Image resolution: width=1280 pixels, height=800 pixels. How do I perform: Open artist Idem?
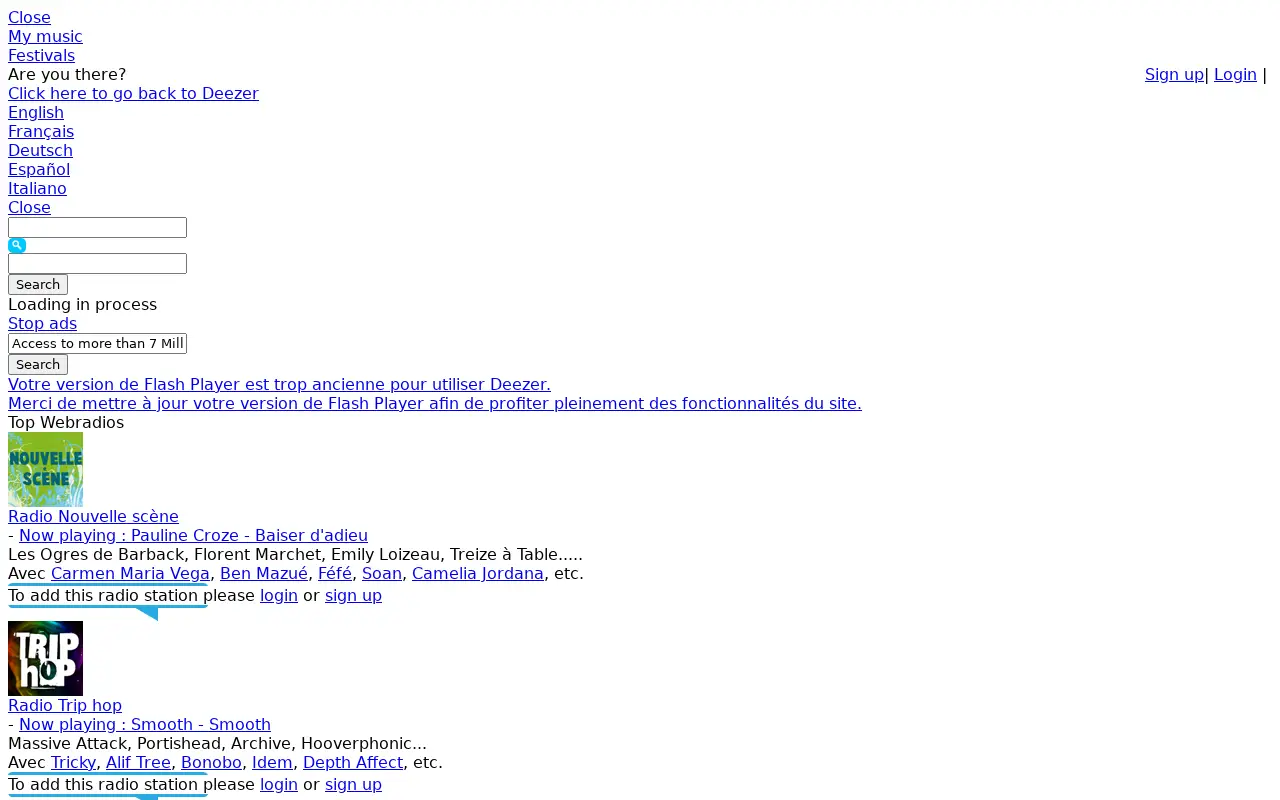coord(272,762)
